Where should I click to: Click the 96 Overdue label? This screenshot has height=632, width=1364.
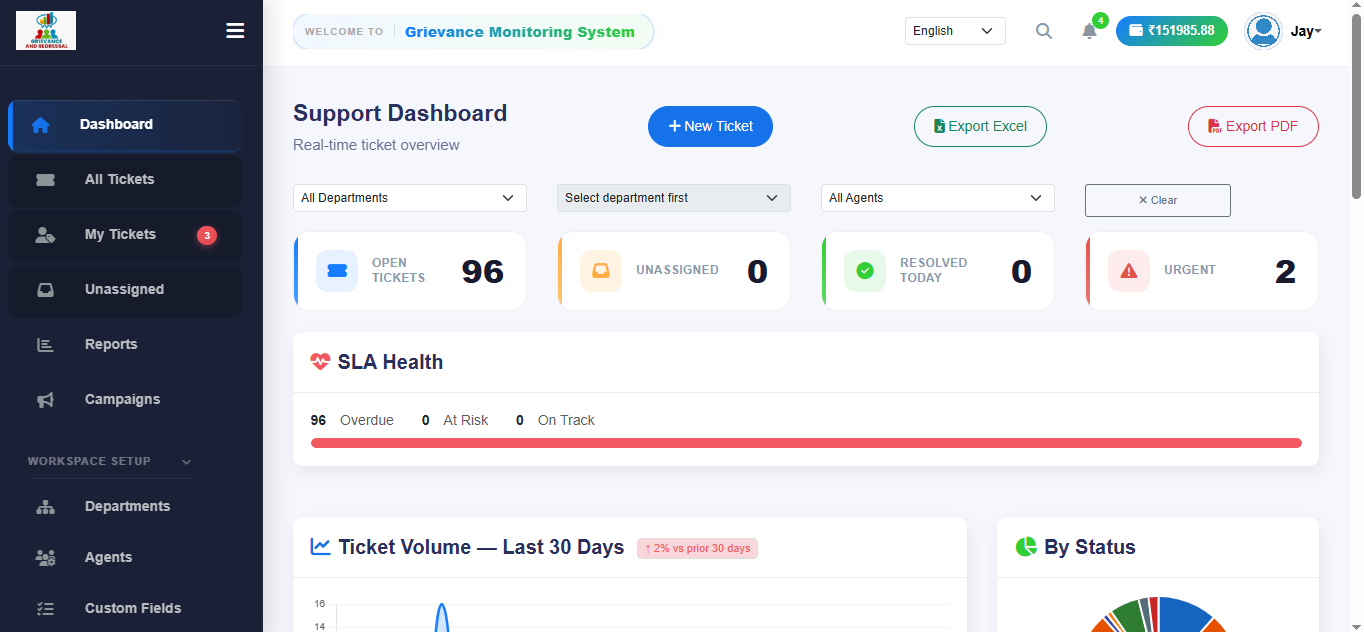(x=352, y=420)
